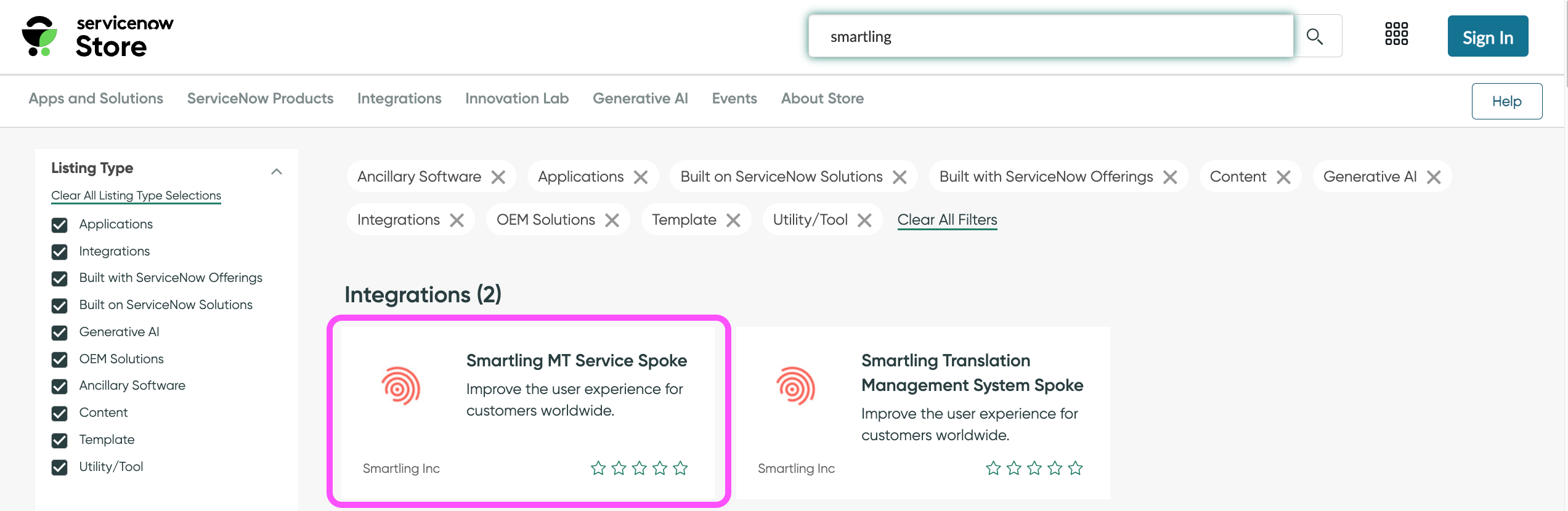
Task: Click the ServiceNow Store logo
Action: click(x=97, y=37)
